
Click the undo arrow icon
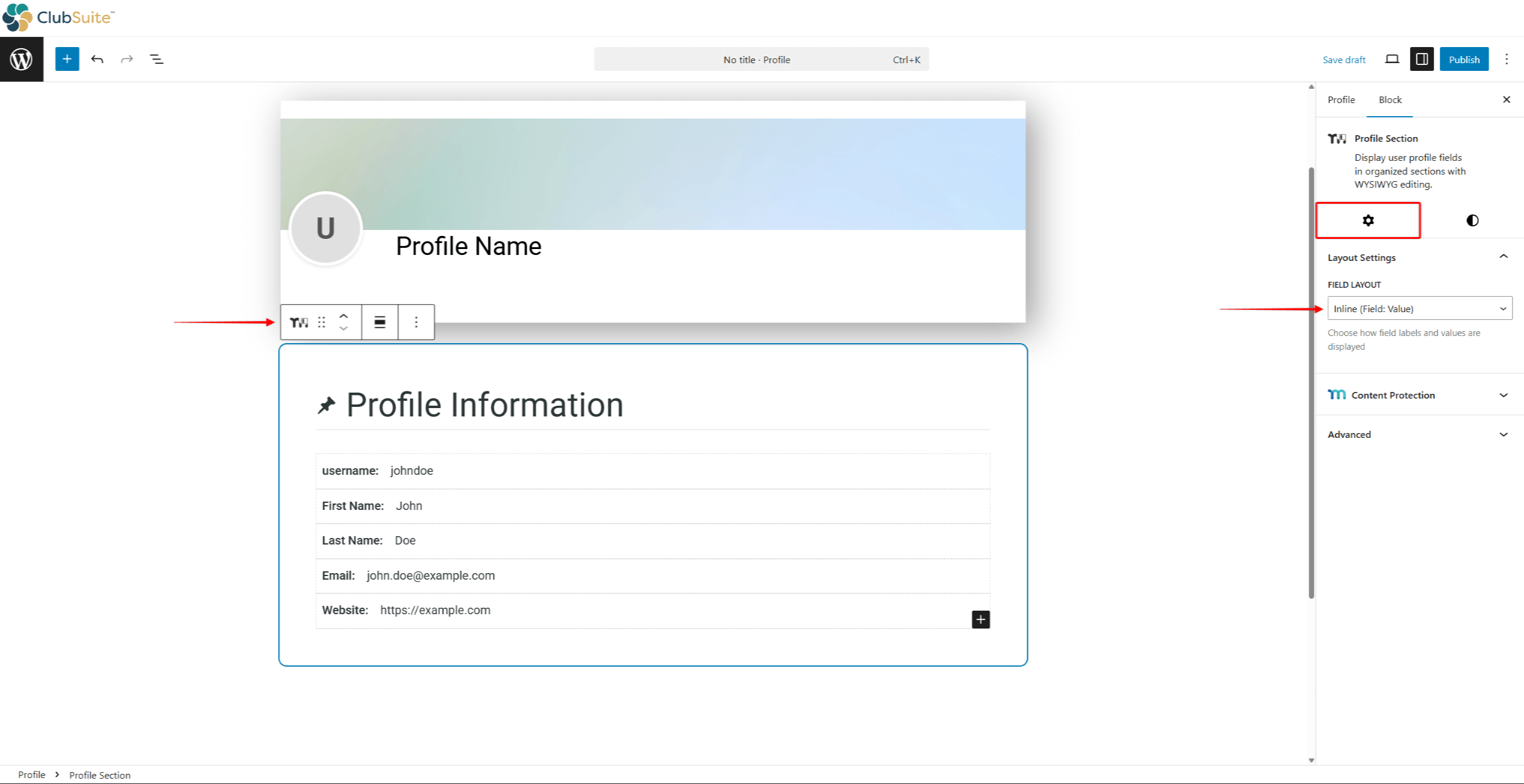pos(97,59)
